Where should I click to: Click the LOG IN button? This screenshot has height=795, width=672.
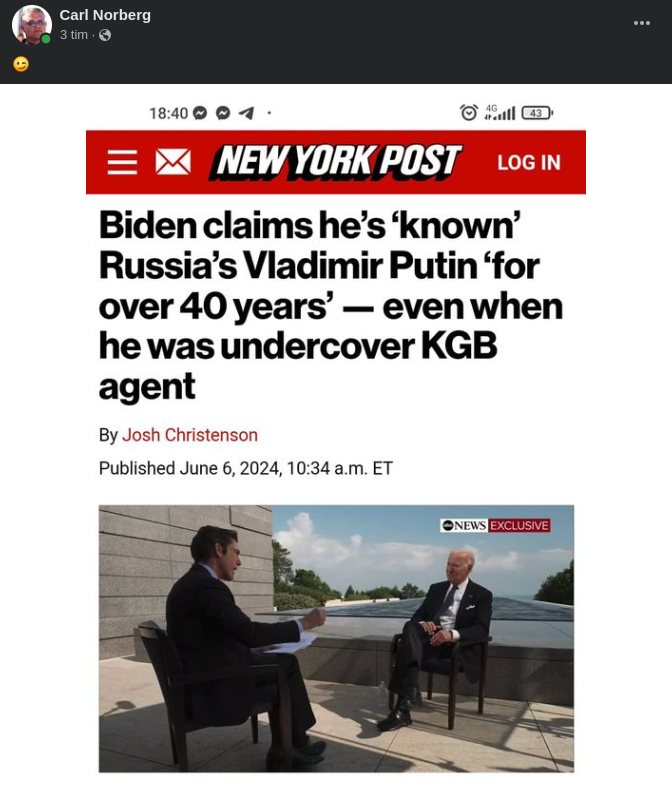pyautogui.click(x=529, y=163)
